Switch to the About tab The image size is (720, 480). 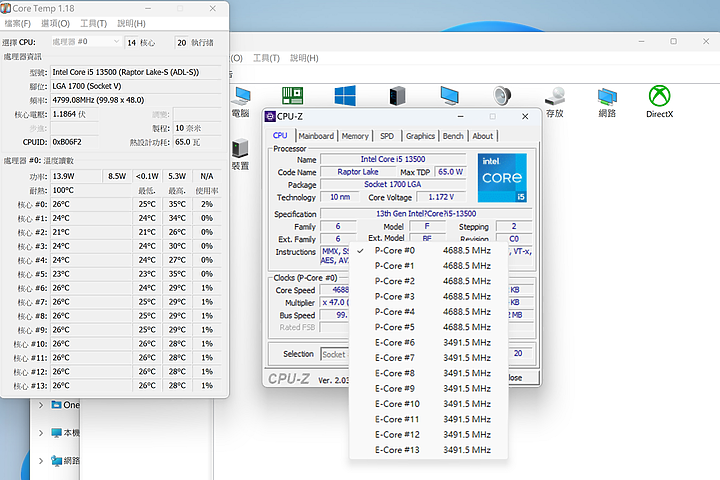tap(483, 136)
